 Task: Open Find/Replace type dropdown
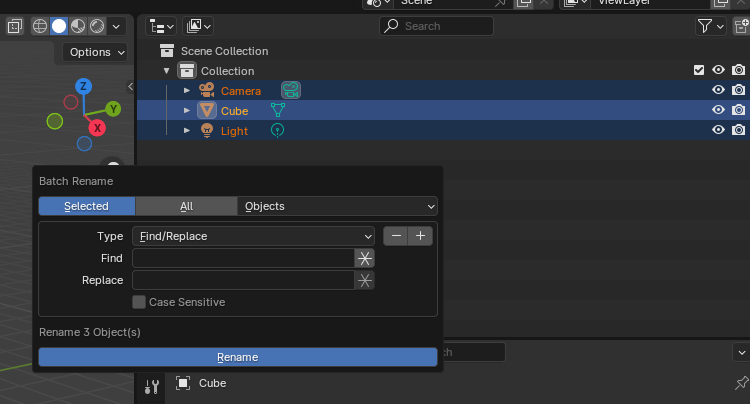pos(253,236)
